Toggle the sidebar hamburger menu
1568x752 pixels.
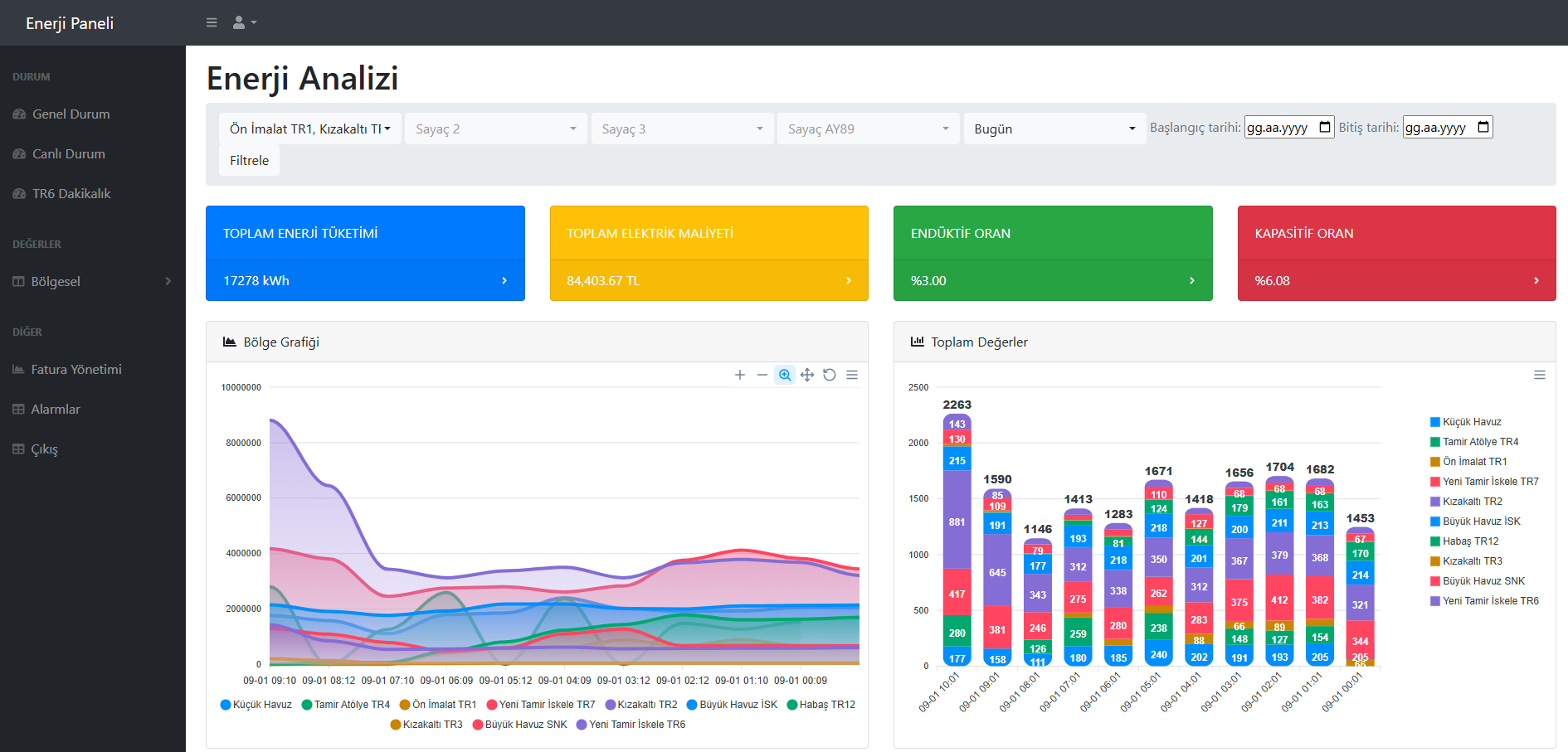(x=212, y=22)
